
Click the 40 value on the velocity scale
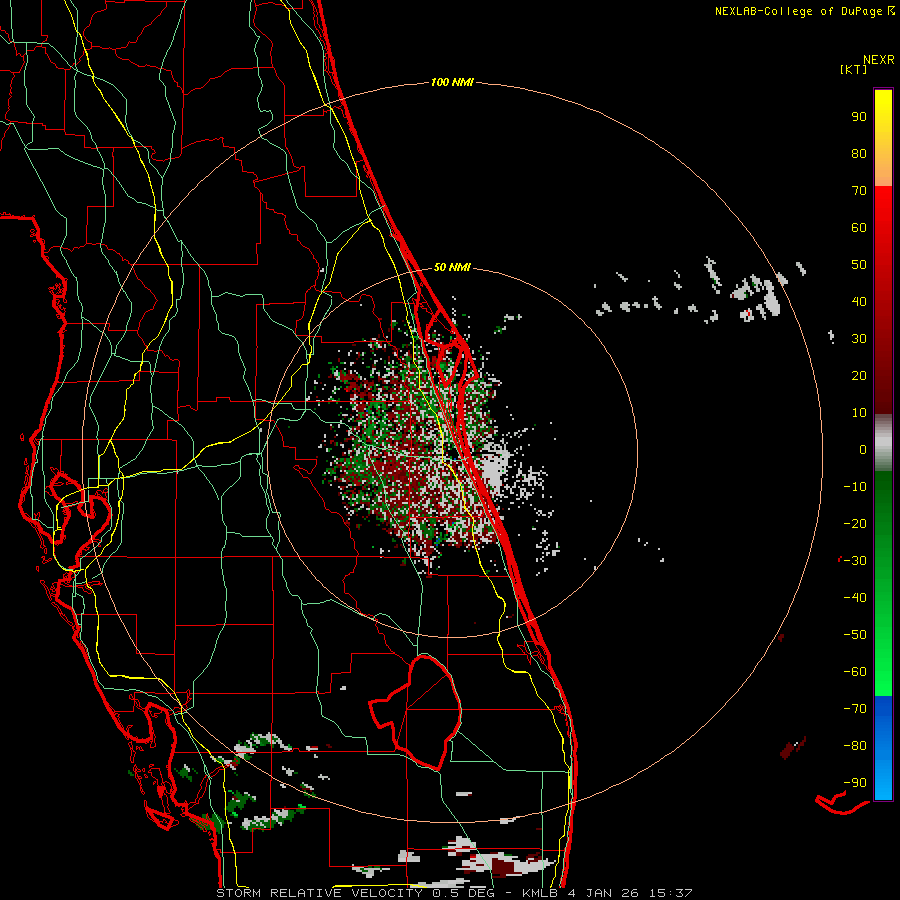point(859,301)
